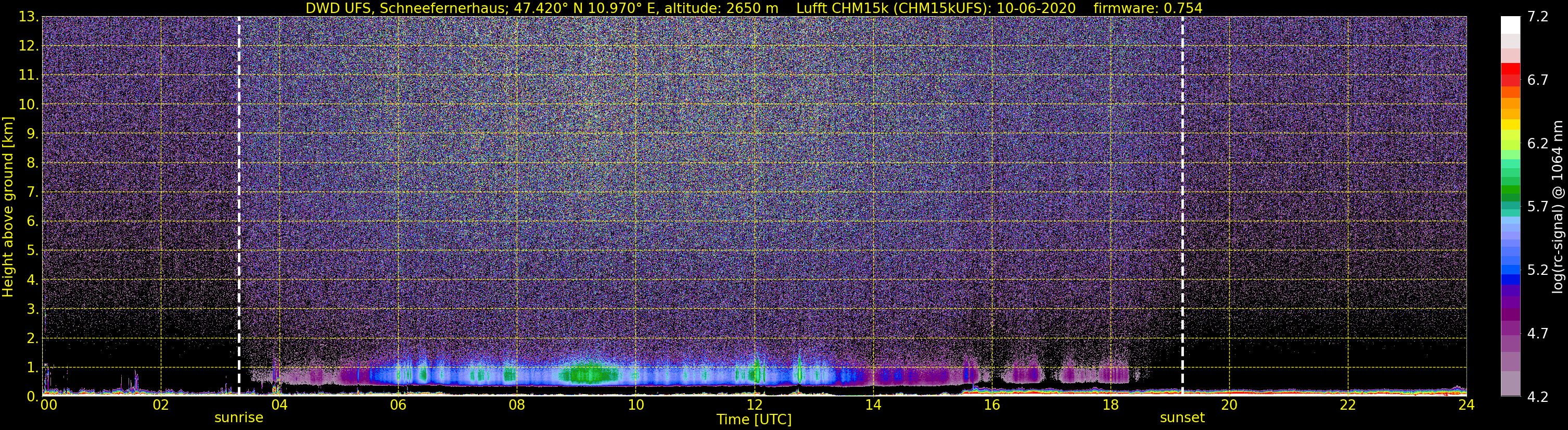Click the time axis tick '02'
This screenshot has width=1568, height=430.
pos(161,406)
